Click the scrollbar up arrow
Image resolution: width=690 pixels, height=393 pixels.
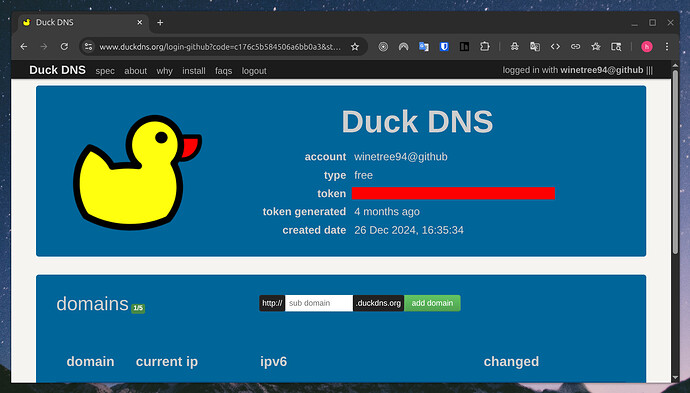pyautogui.click(x=675, y=66)
